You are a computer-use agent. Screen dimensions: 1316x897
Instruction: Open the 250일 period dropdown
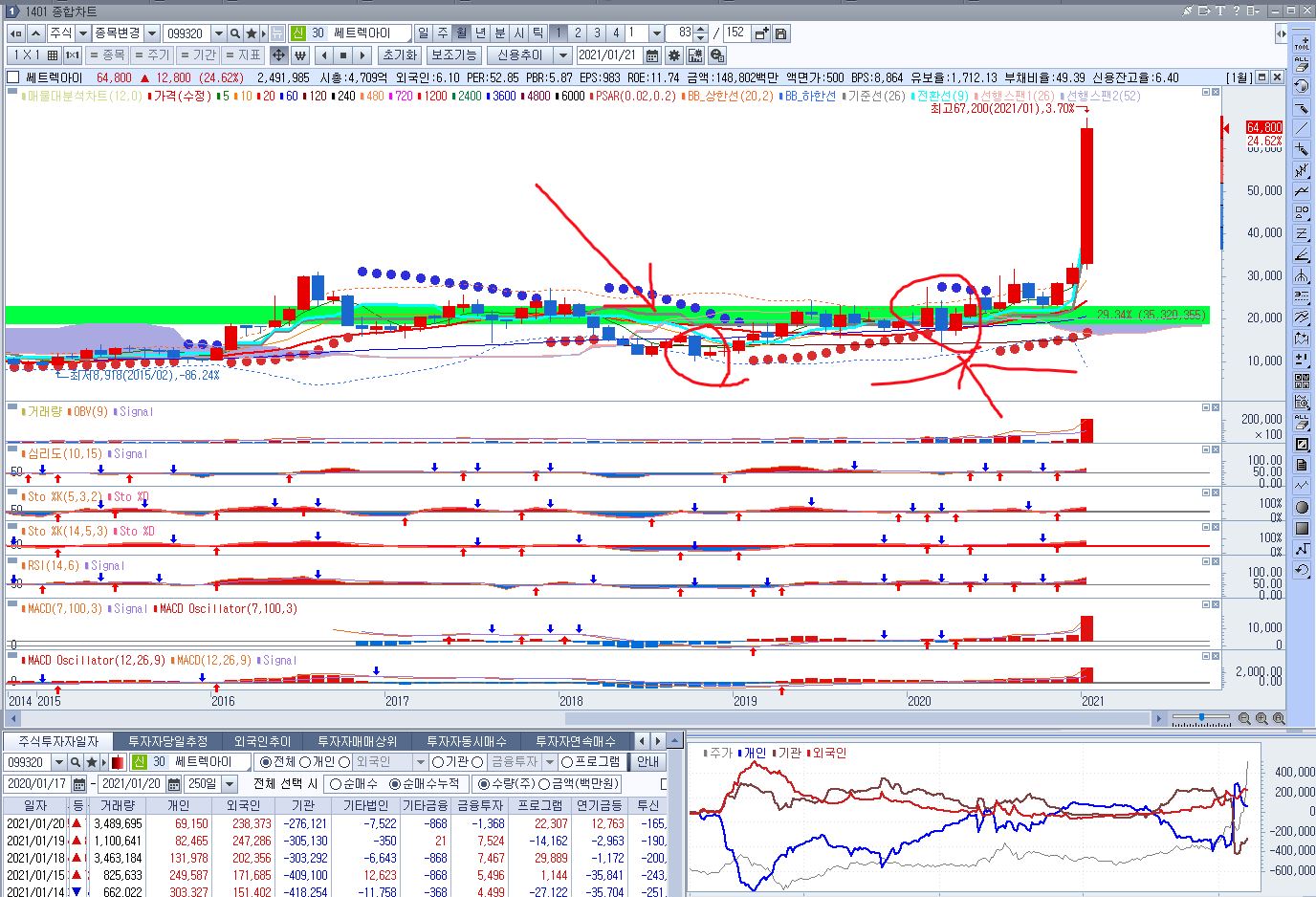coord(229,784)
